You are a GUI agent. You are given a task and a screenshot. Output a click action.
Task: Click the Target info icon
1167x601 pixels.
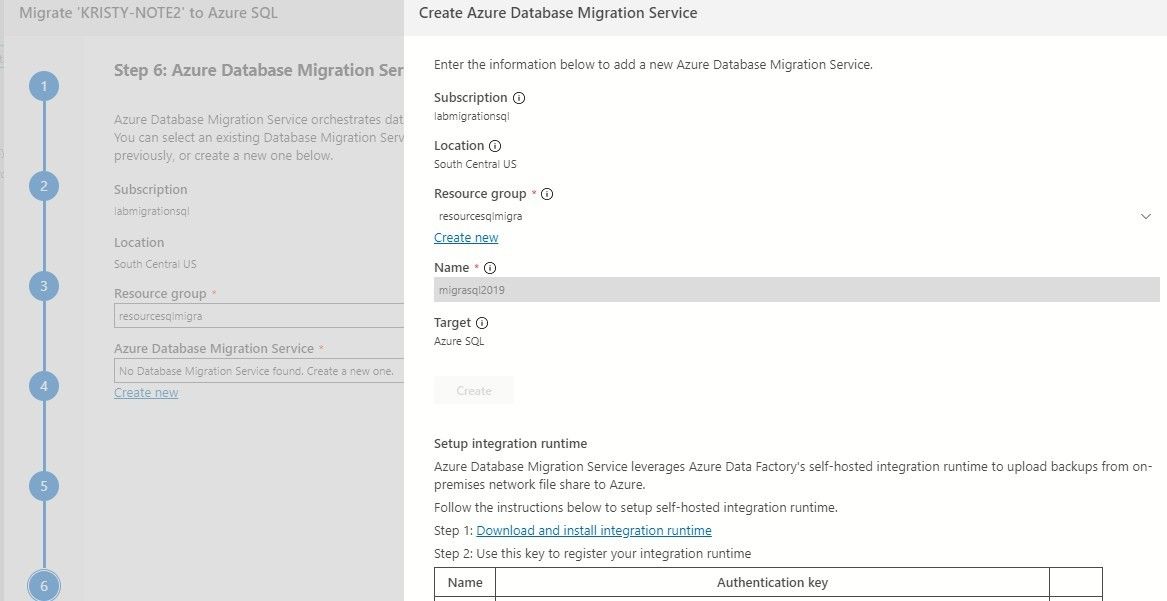coord(482,323)
